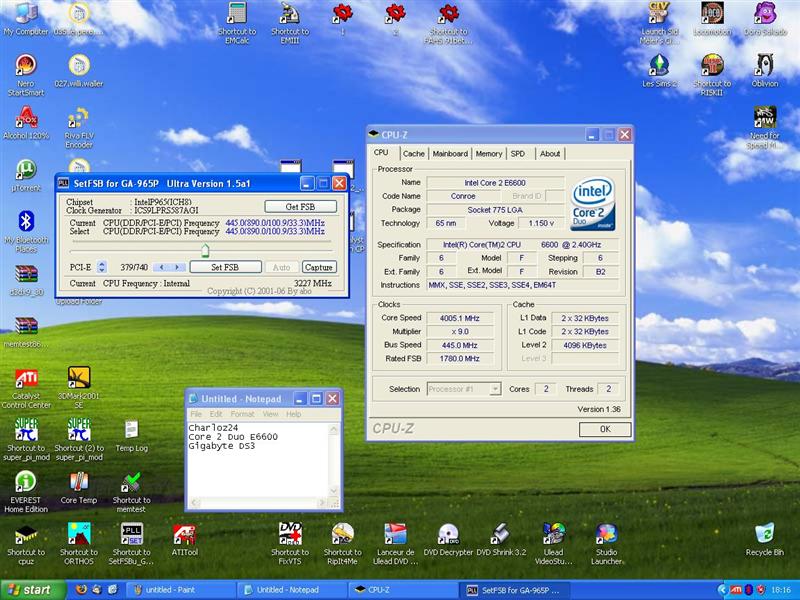This screenshot has width=800, height=600.
Task: Open Firefox from quick launch
Action: tap(81, 590)
